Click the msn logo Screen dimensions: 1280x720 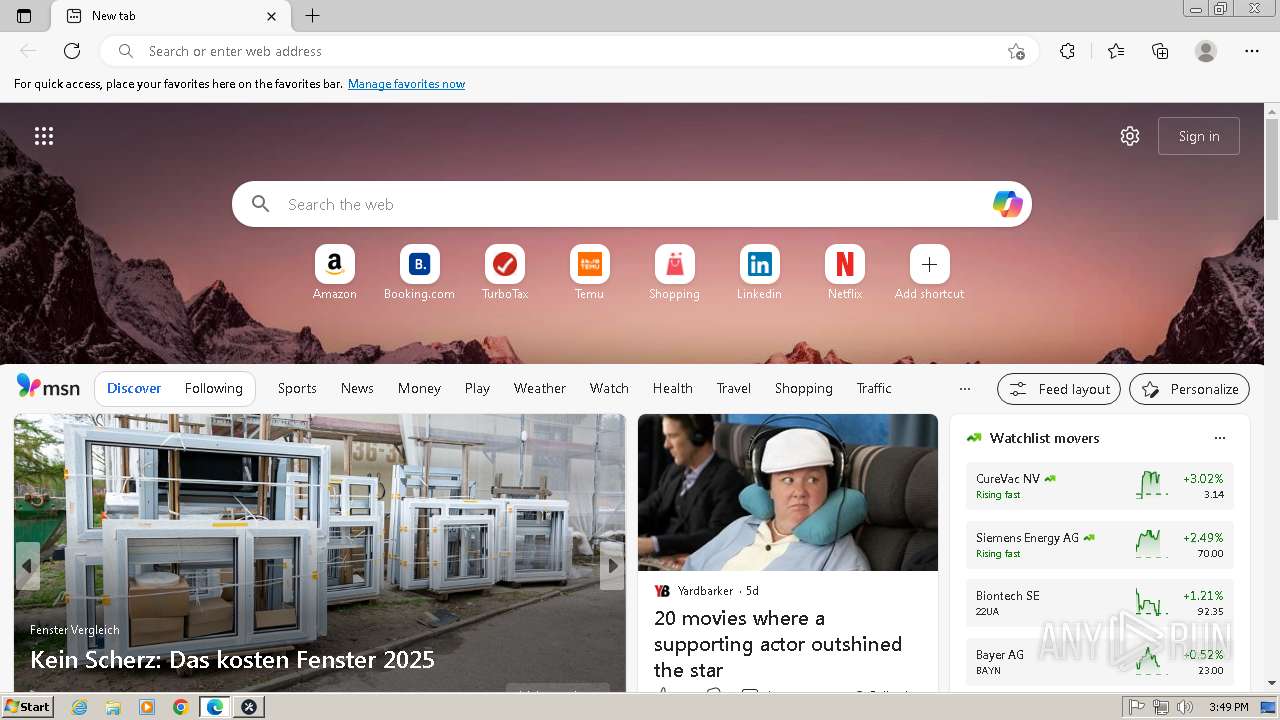tap(48, 387)
